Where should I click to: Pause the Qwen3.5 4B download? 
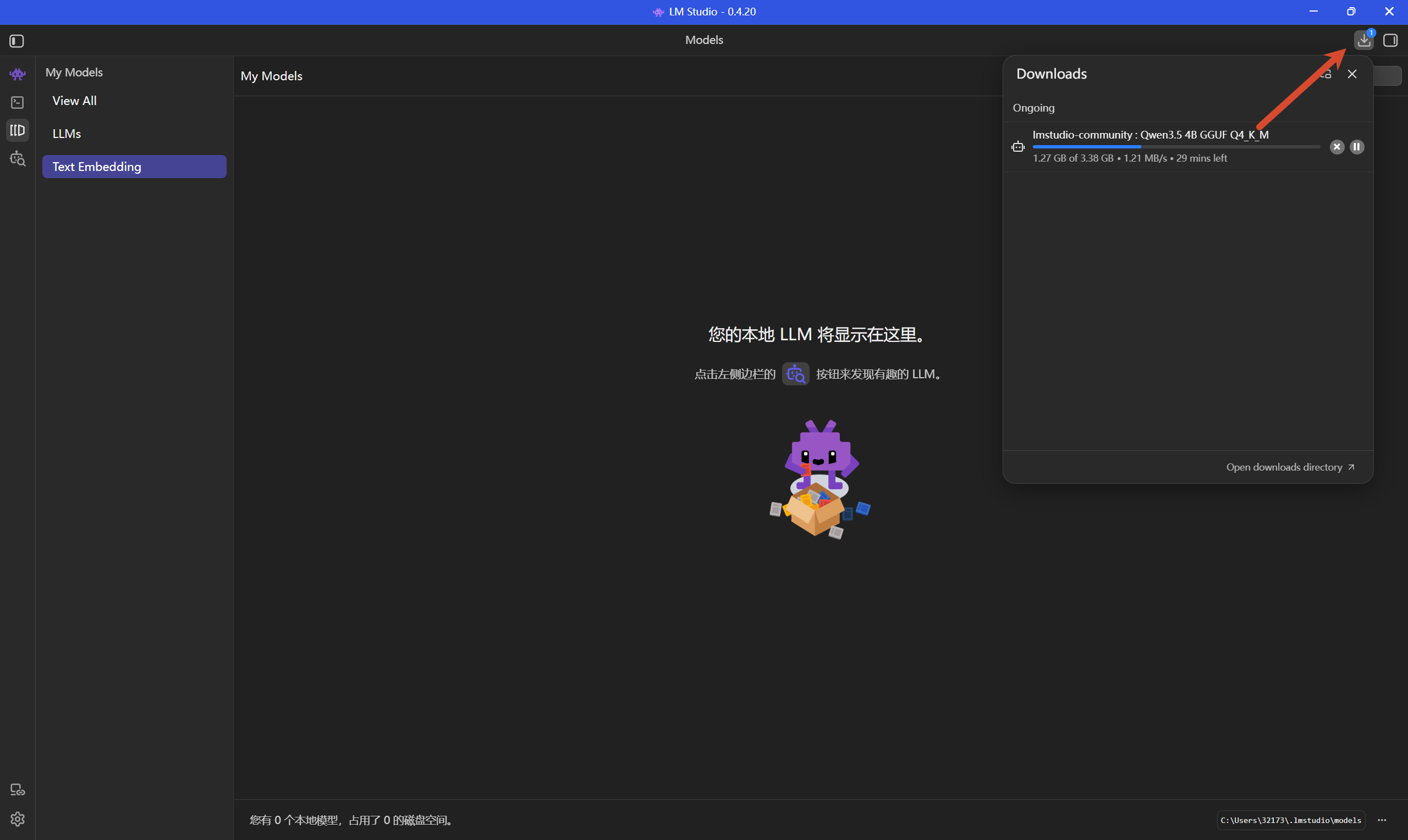pos(1356,147)
